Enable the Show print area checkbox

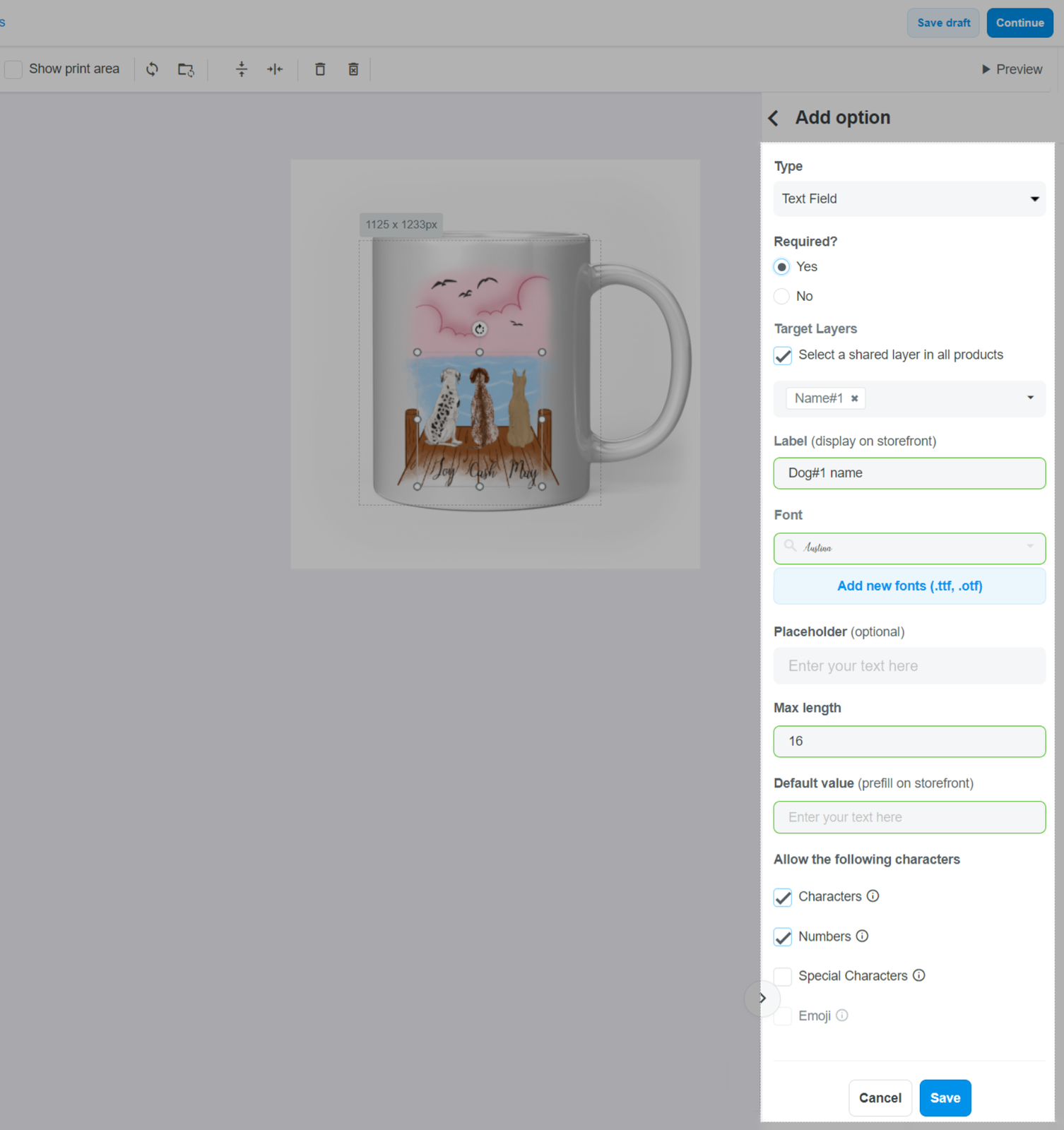[x=13, y=69]
